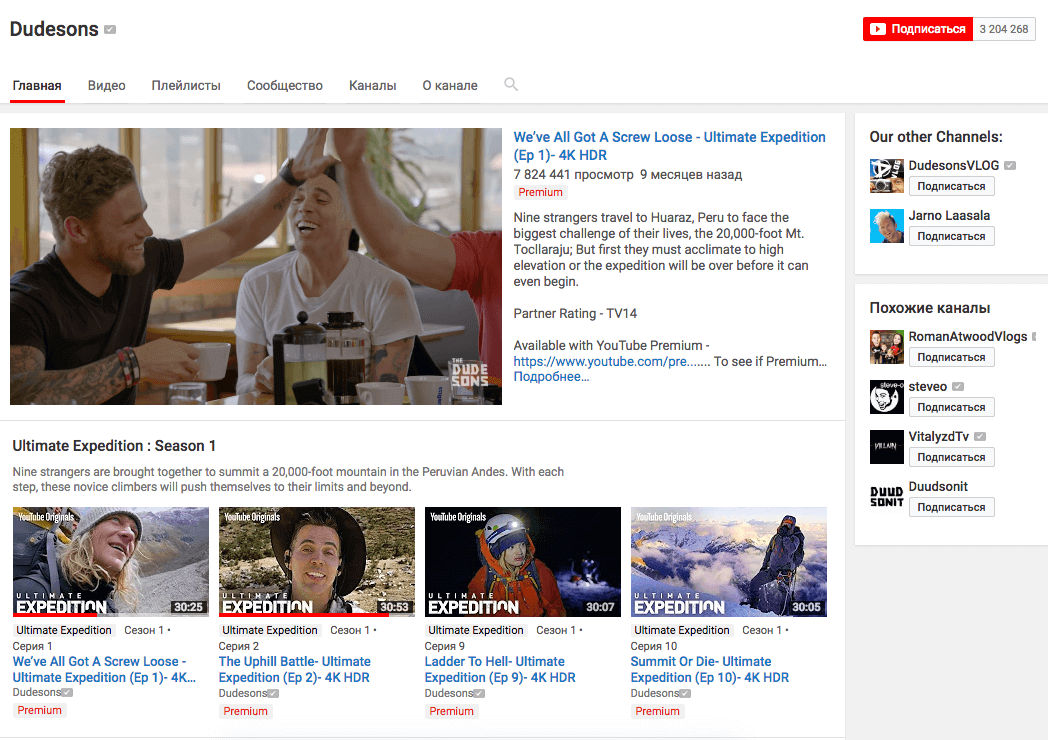Expand description with Подробнее link
1048x740 pixels.
tap(551, 377)
